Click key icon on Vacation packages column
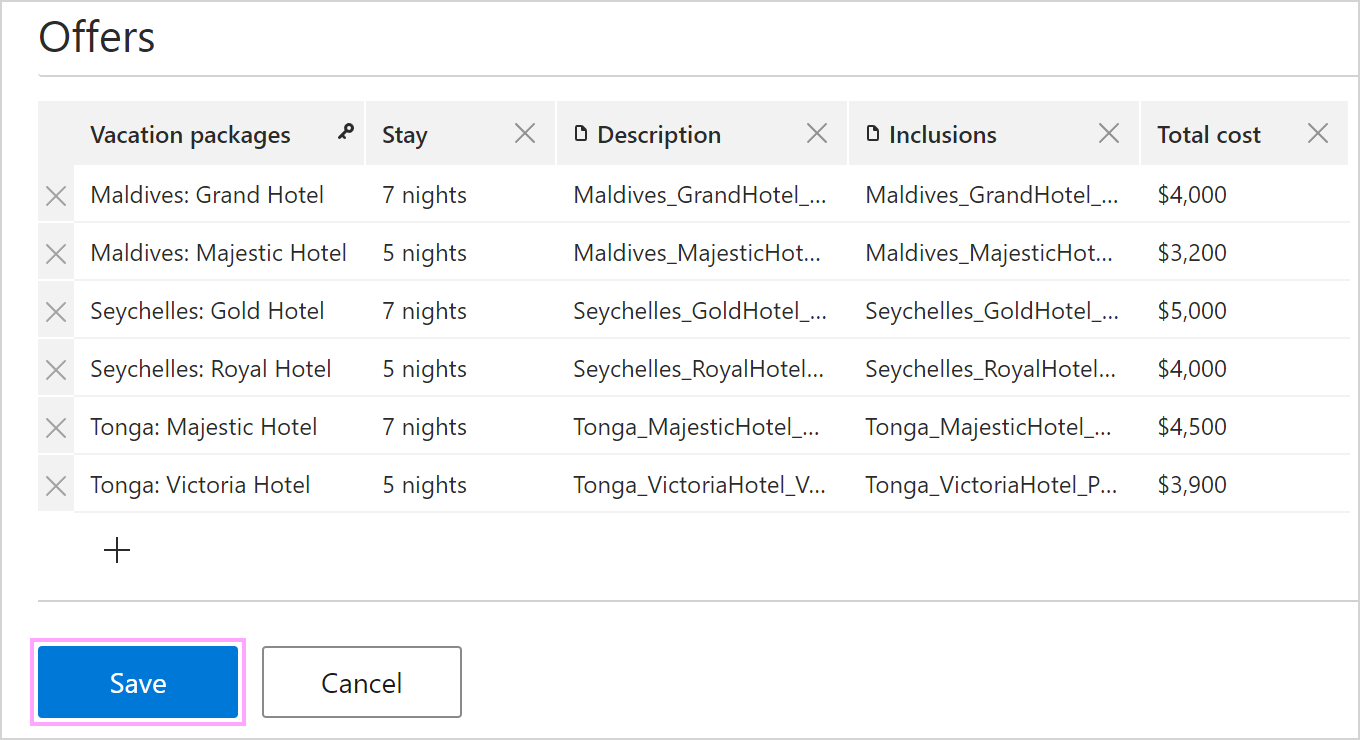This screenshot has width=1360, height=740. tap(346, 131)
